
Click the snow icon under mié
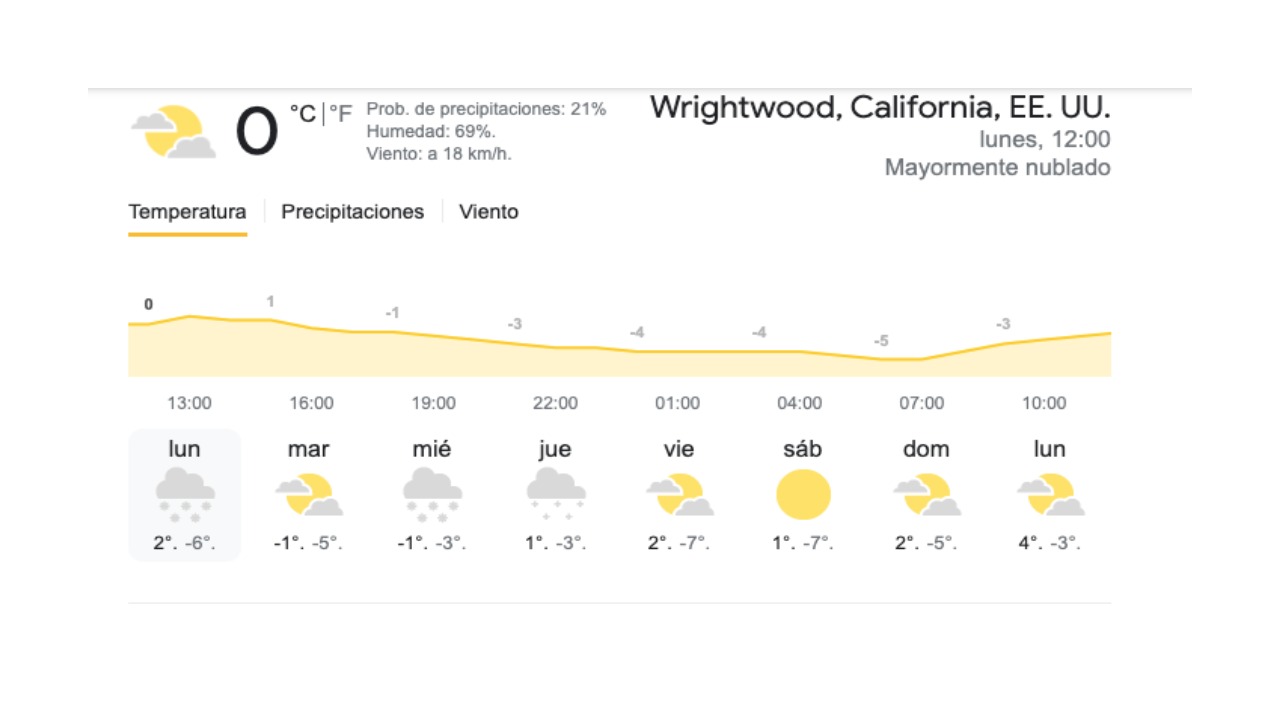432,494
